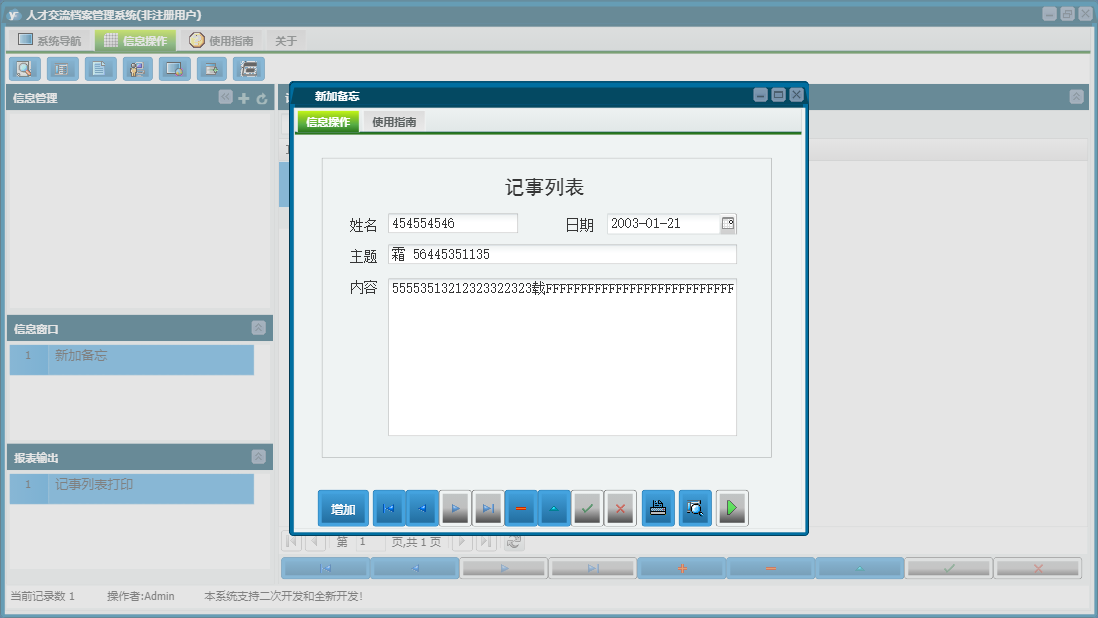The width and height of the screenshot is (1098, 618).
Task: Select 记事列表打印 row in 报表输出
Action: [132, 489]
